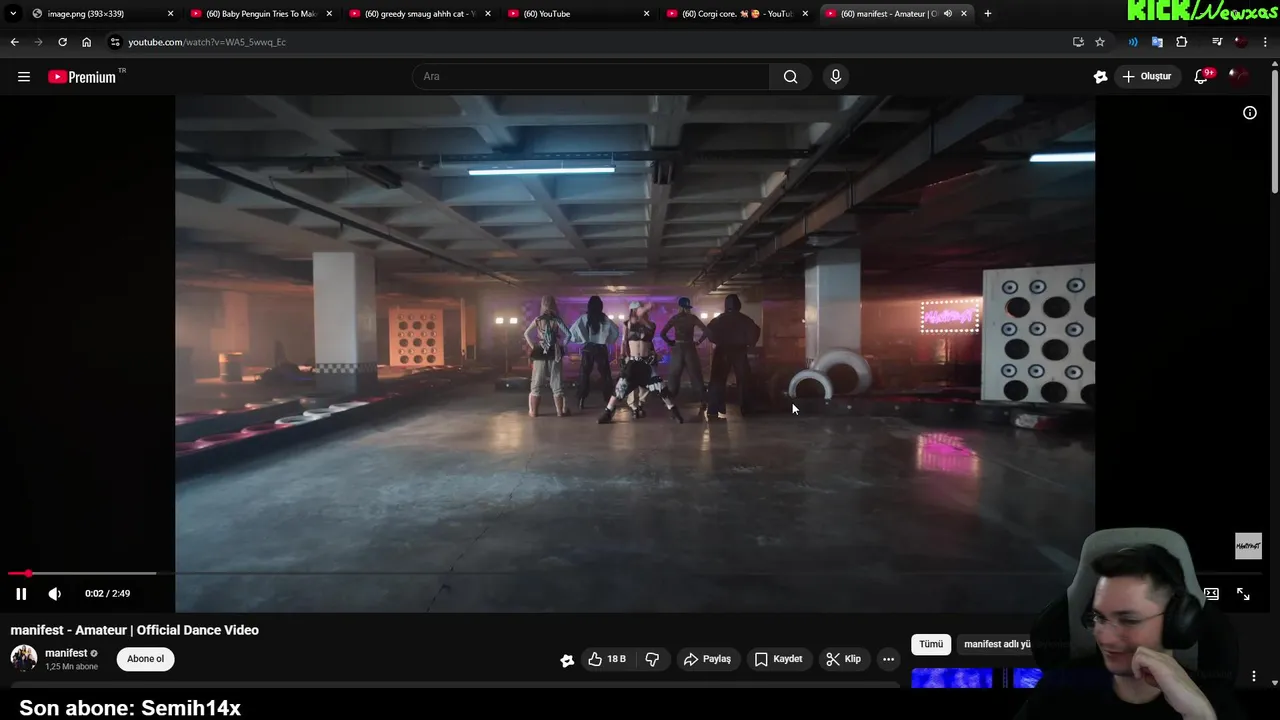This screenshot has width=1280, height=720.
Task: Open the YouTube account avatar menu
Action: coord(1240,77)
